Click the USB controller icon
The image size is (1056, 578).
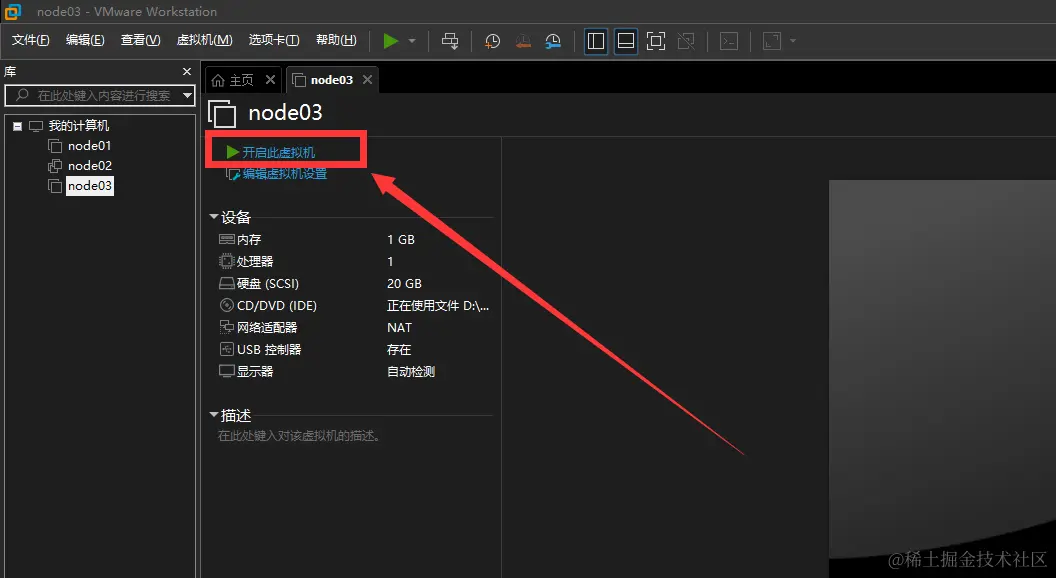click(x=227, y=349)
